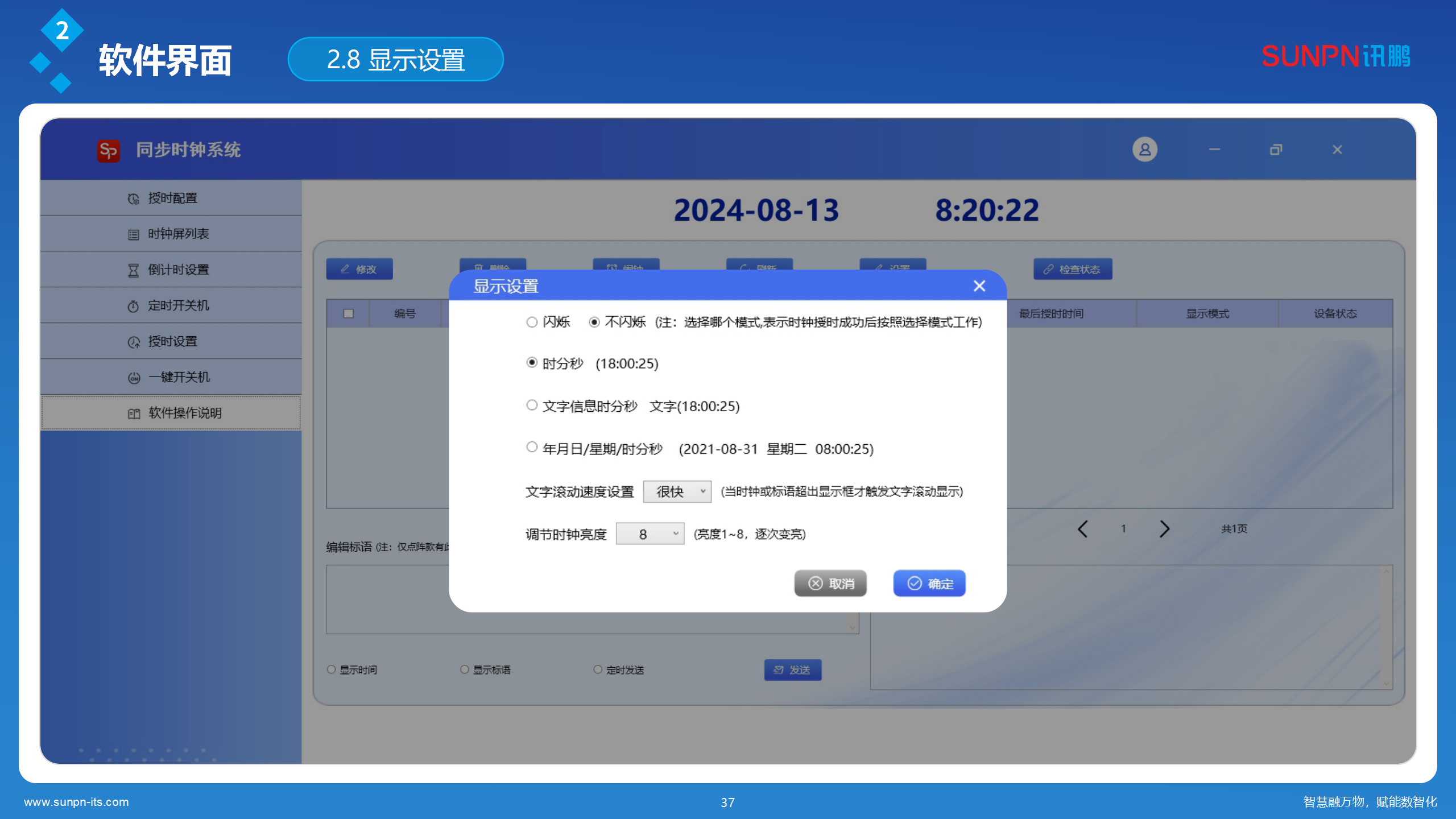Select the 闪烁 blinking mode radio button

pos(532,322)
